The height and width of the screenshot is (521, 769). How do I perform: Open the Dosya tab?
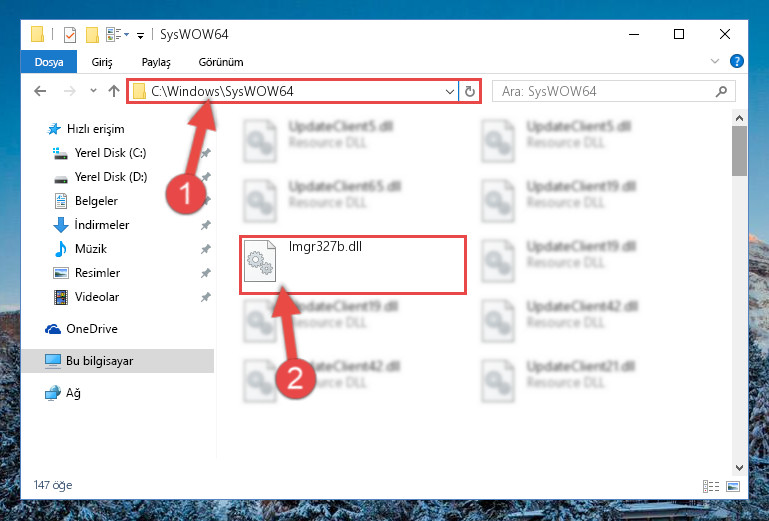click(x=49, y=62)
